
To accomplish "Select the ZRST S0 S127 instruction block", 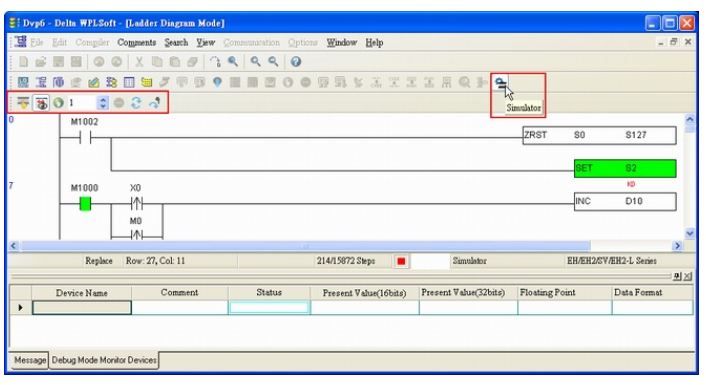I will pos(599,135).
